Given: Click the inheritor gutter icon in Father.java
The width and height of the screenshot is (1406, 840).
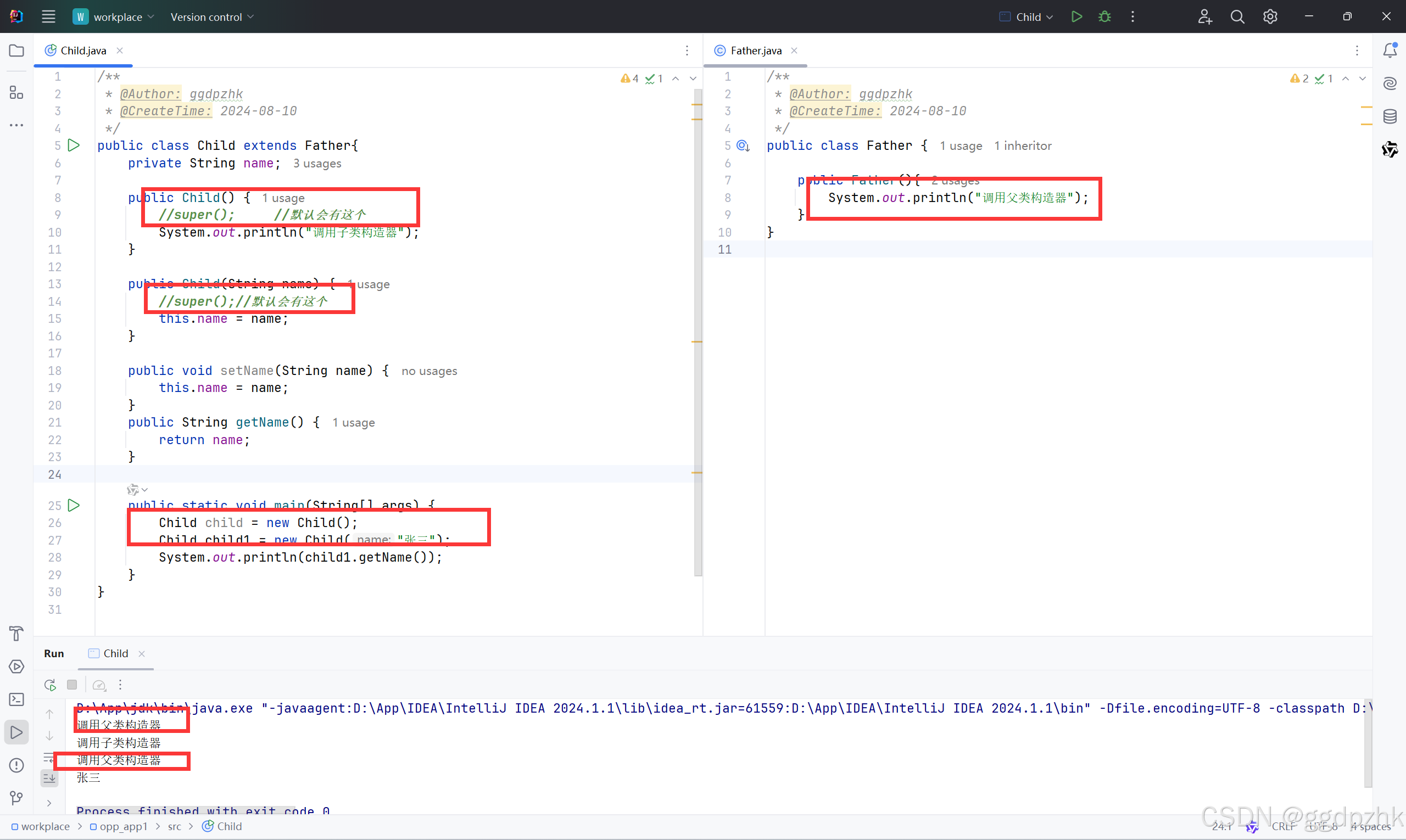Looking at the screenshot, I should tap(743, 145).
